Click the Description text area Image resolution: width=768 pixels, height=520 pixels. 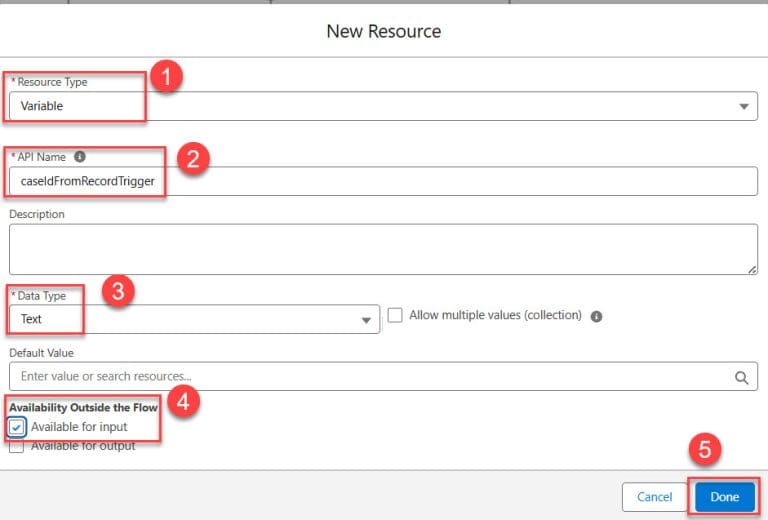point(383,249)
